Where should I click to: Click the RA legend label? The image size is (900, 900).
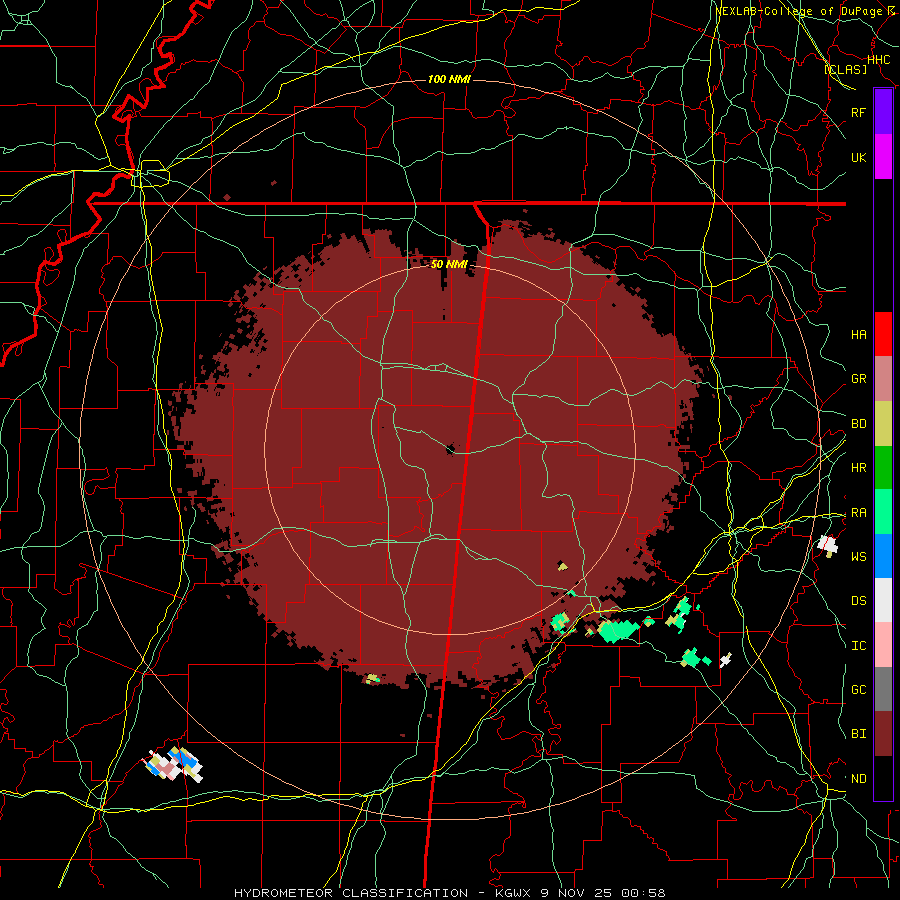(858, 513)
